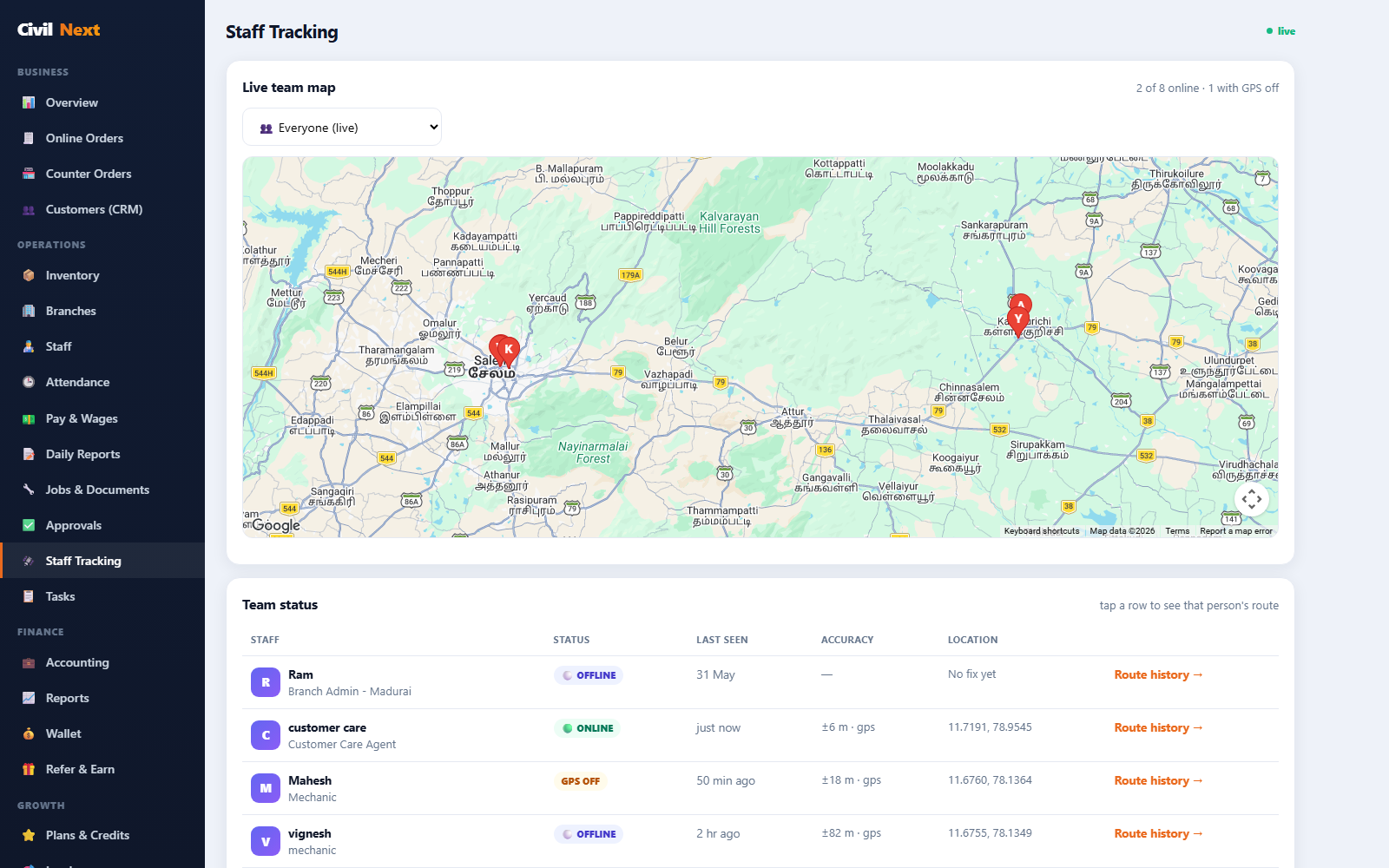Click Ram's purple R avatar

point(266,682)
